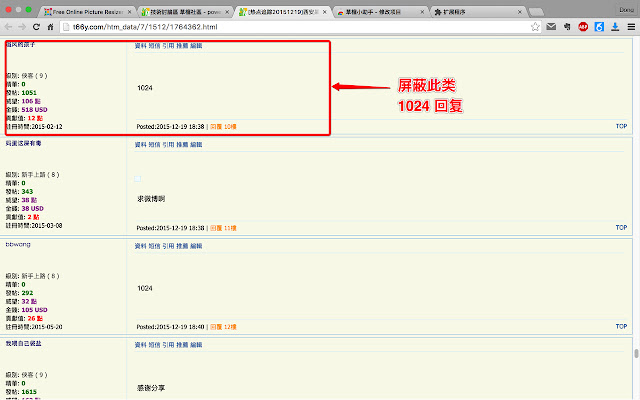Viewport: 640px width, 400px height.
Task: Click the Dong profile button
Action: pos(626,9)
